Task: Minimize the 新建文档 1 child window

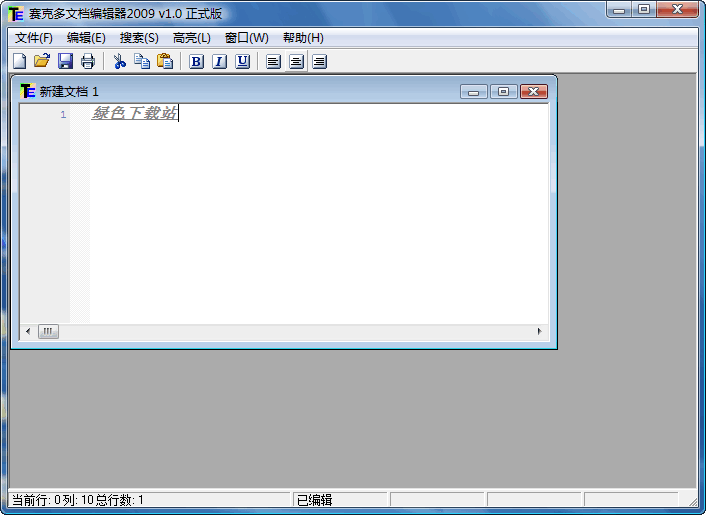Action: coord(474,91)
